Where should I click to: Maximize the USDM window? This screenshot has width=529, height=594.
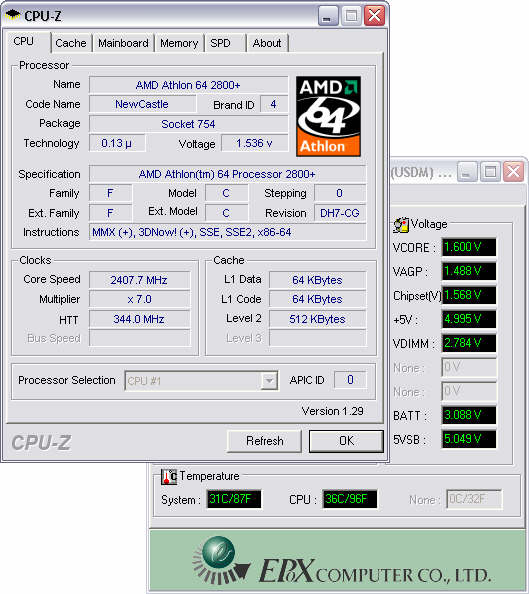coord(490,172)
